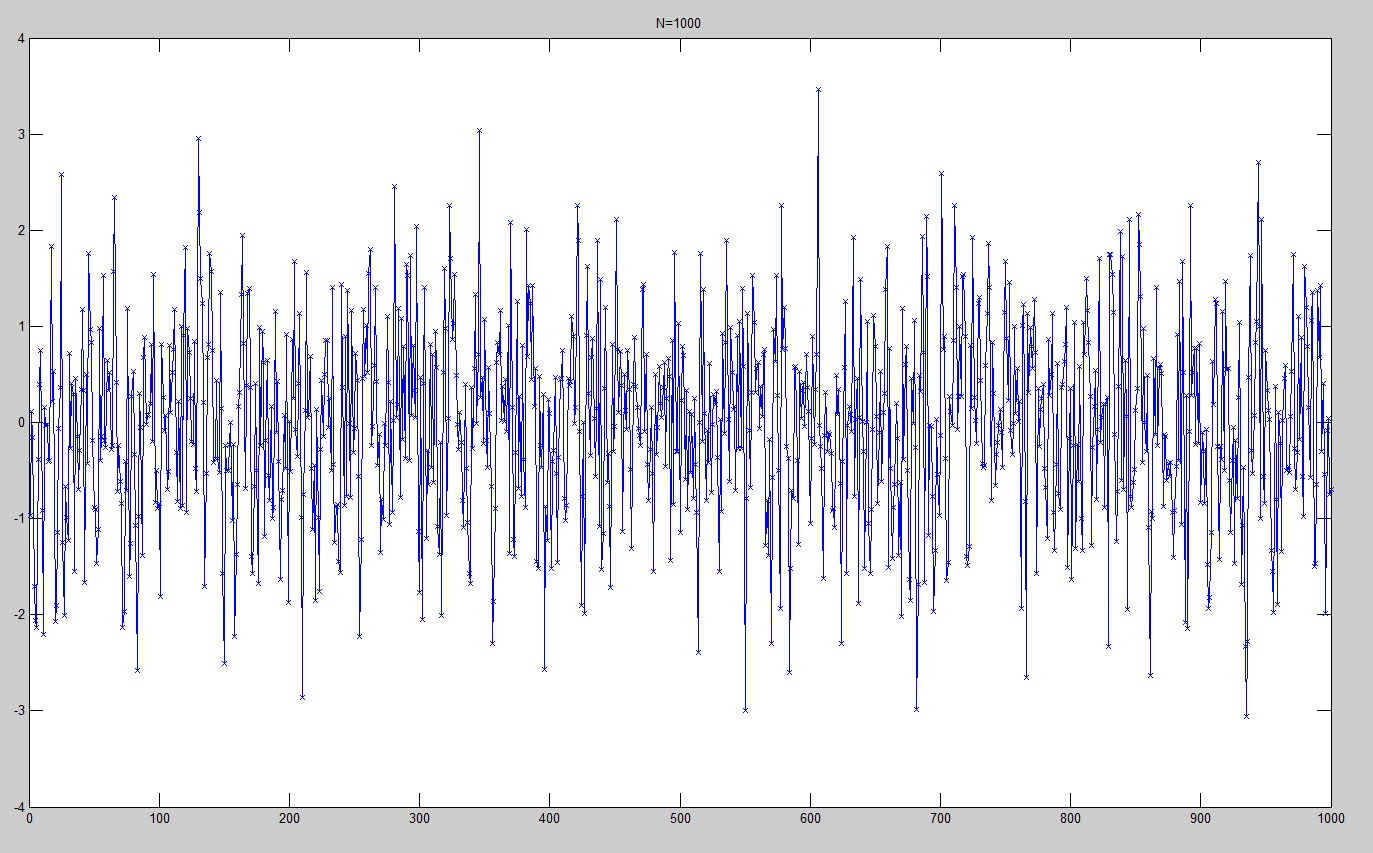Click the x-axis tick label 100
The height and width of the screenshot is (853, 1373).
point(159,817)
